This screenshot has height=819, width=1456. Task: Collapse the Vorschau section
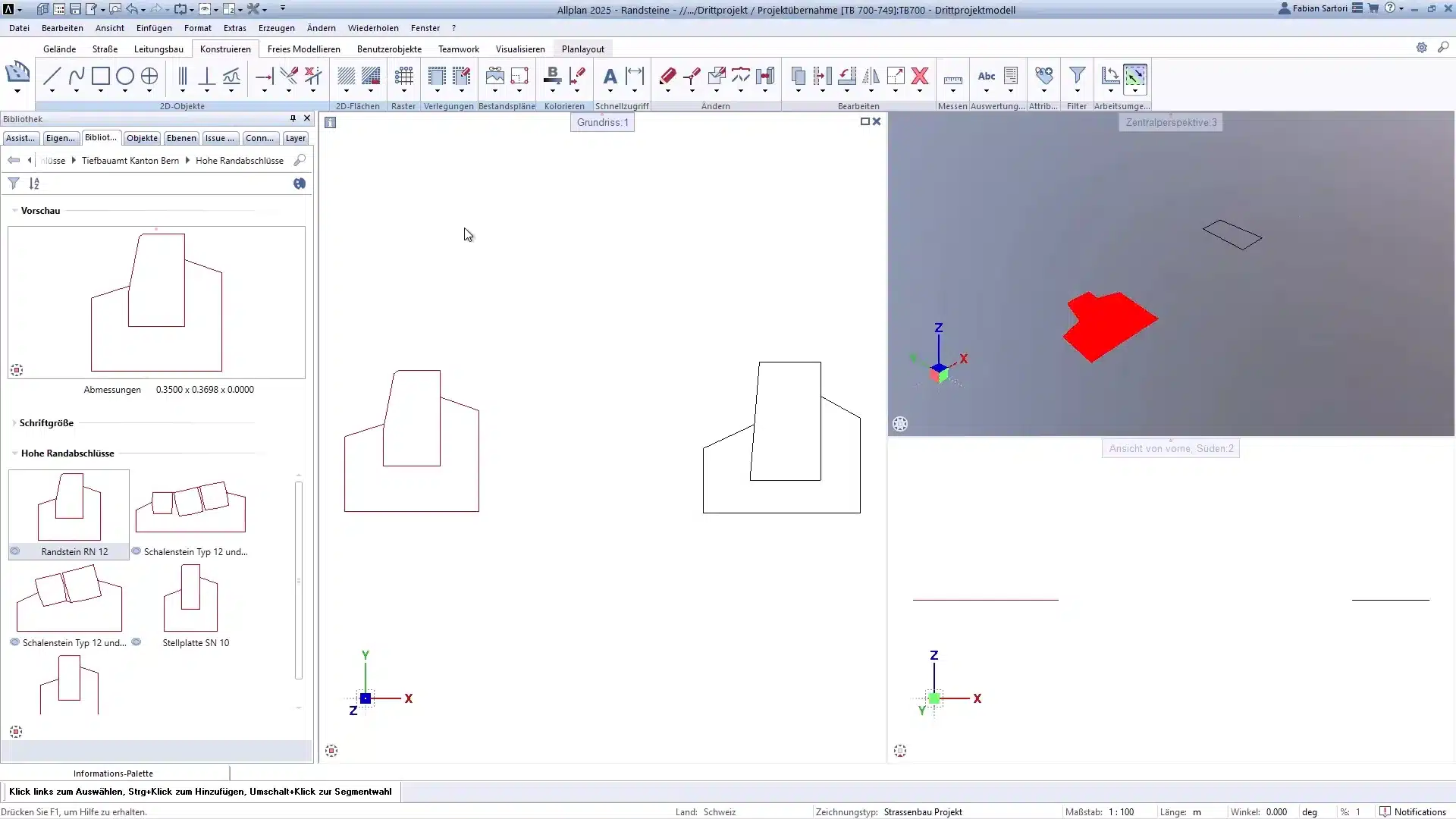[x=14, y=211]
